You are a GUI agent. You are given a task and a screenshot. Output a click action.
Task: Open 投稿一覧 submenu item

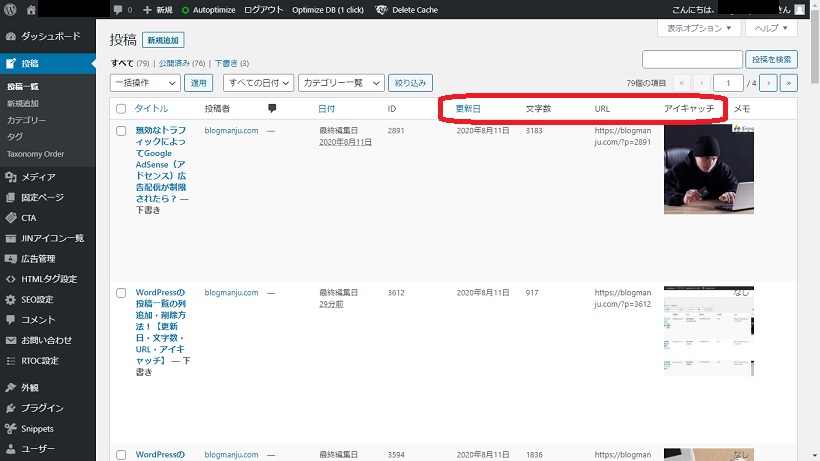(x=23, y=87)
